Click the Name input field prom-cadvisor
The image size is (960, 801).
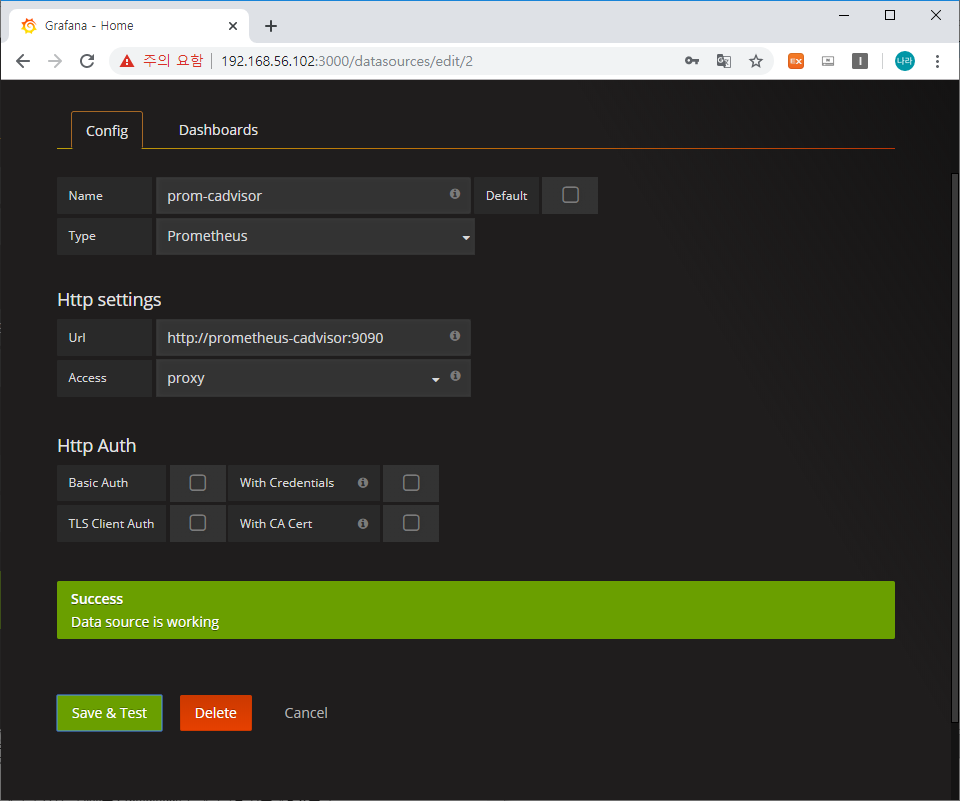click(313, 195)
